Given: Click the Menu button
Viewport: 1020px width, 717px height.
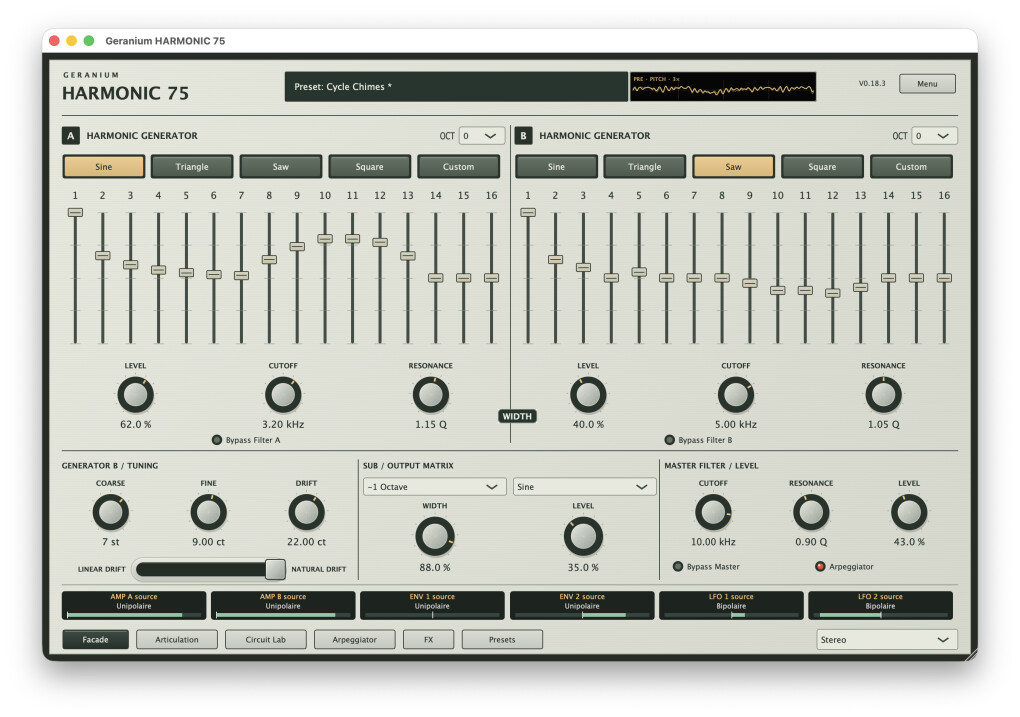Looking at the screenshot, I should pos(927,84).
